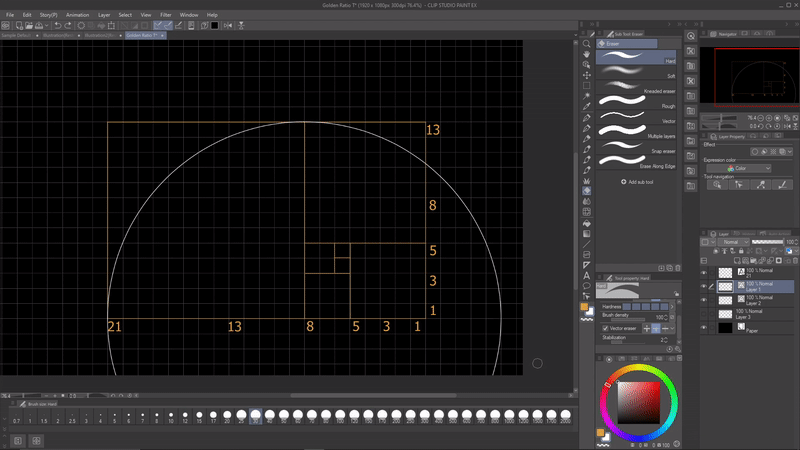
Task: Open the Filter menu
Action: 165,15
